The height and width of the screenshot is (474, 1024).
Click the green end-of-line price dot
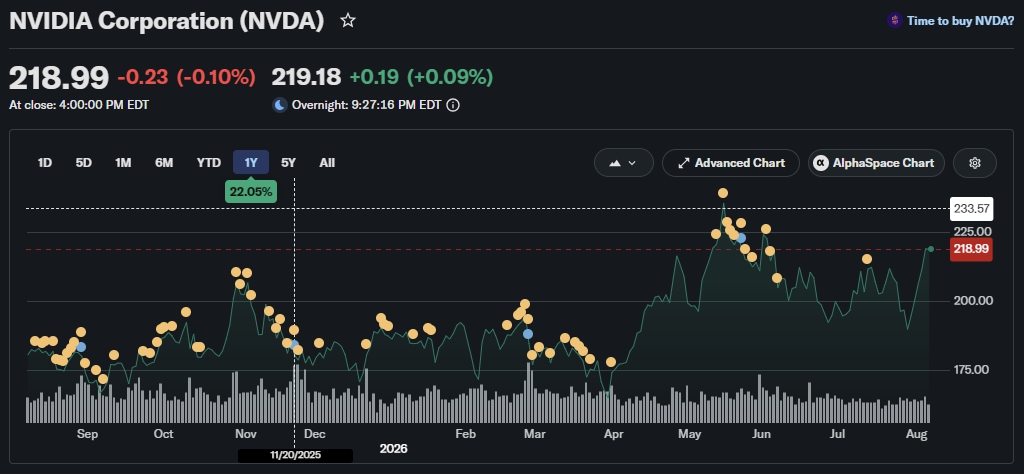931,249
